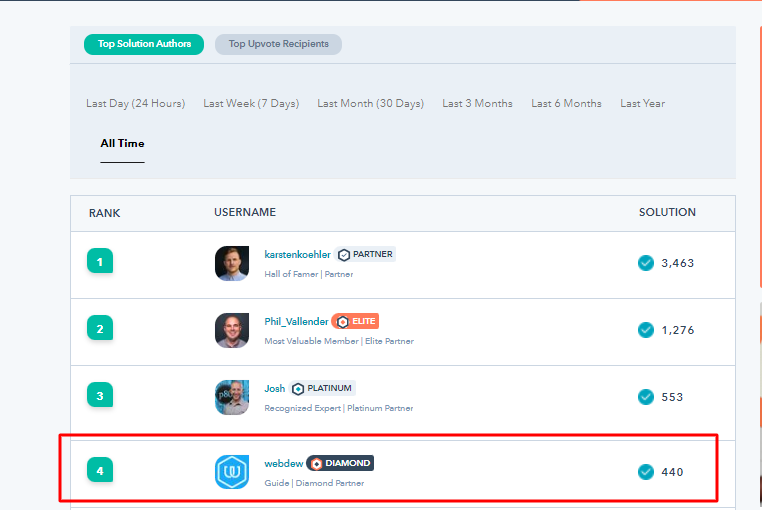Click the PARTNER badge next to karstenkoehler
Screen dimensions: 762x510
pos(365,254)
